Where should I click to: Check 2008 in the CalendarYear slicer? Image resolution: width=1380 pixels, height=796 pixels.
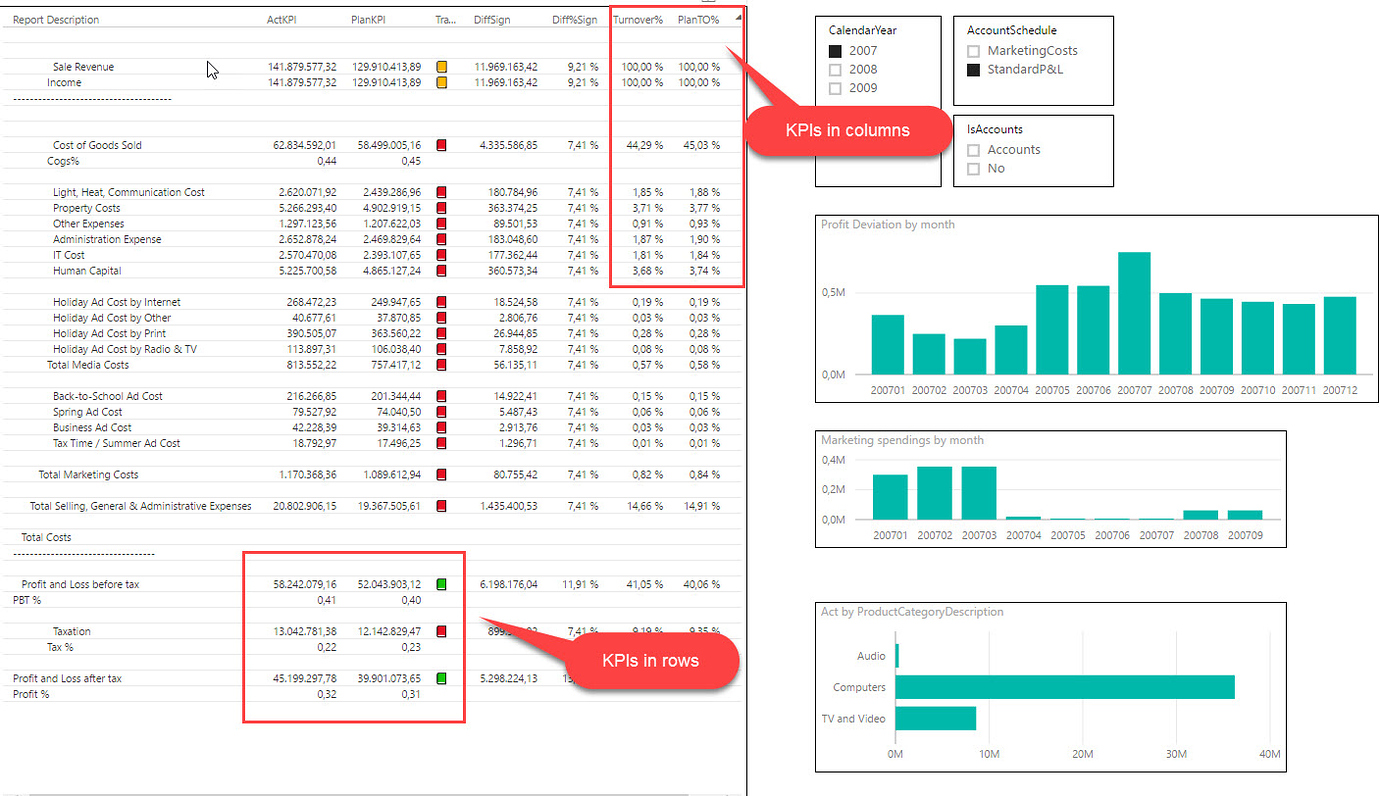pyautogui.click(x=834, y=69)
